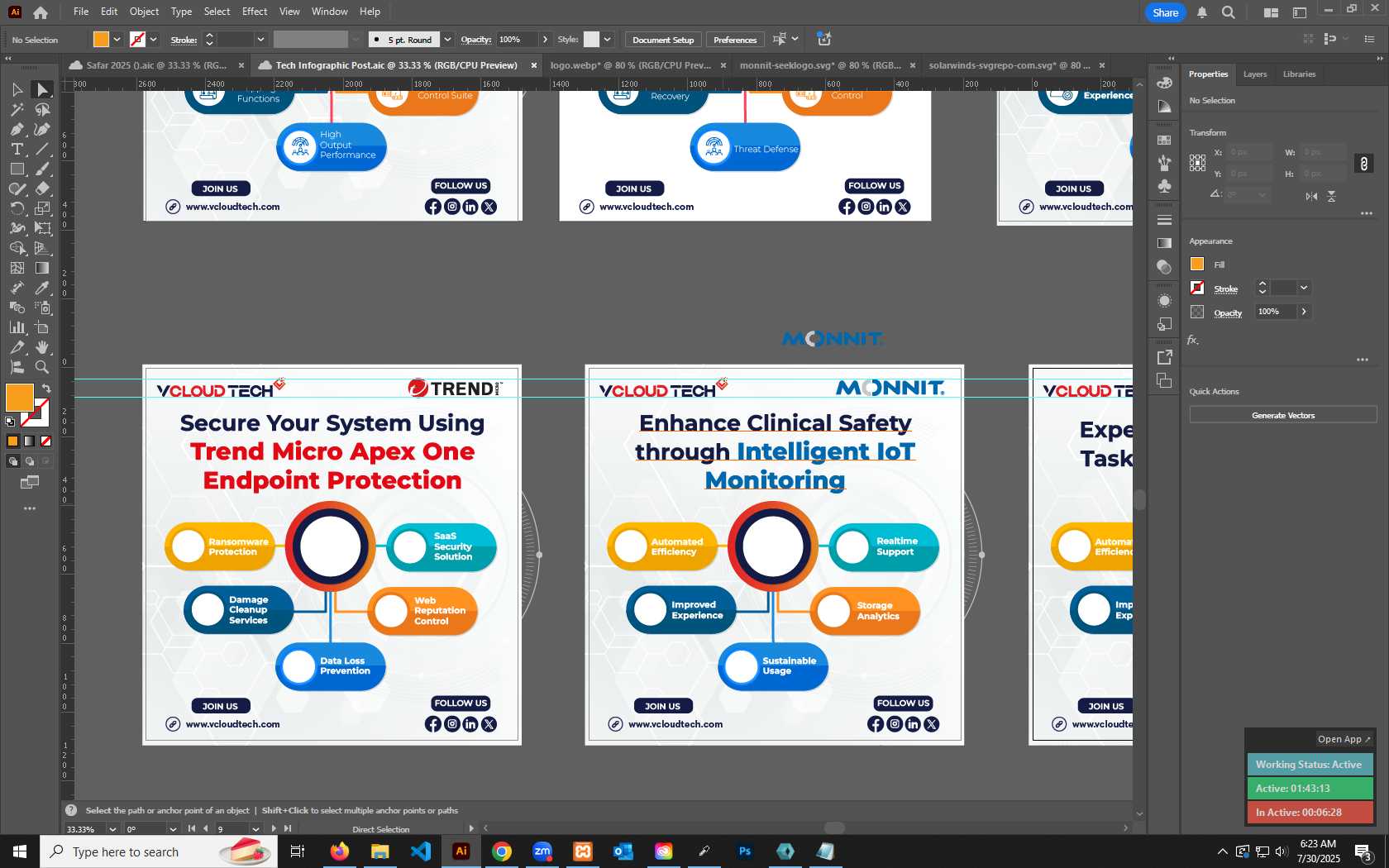Click Open App in tracker widget

click(x=1344, y=739)
